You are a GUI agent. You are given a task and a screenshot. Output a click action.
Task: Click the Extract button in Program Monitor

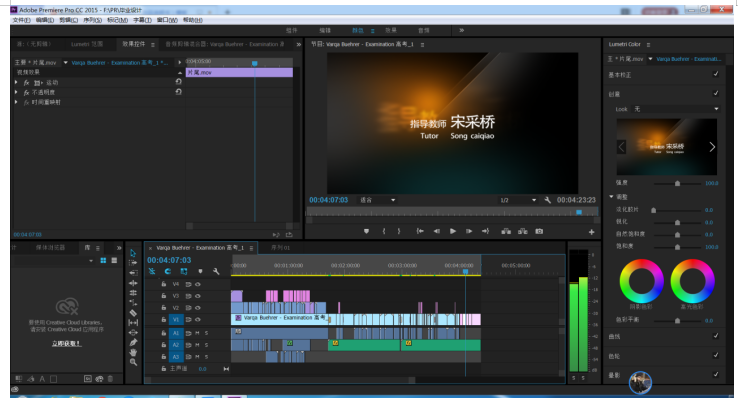[522, 231]
